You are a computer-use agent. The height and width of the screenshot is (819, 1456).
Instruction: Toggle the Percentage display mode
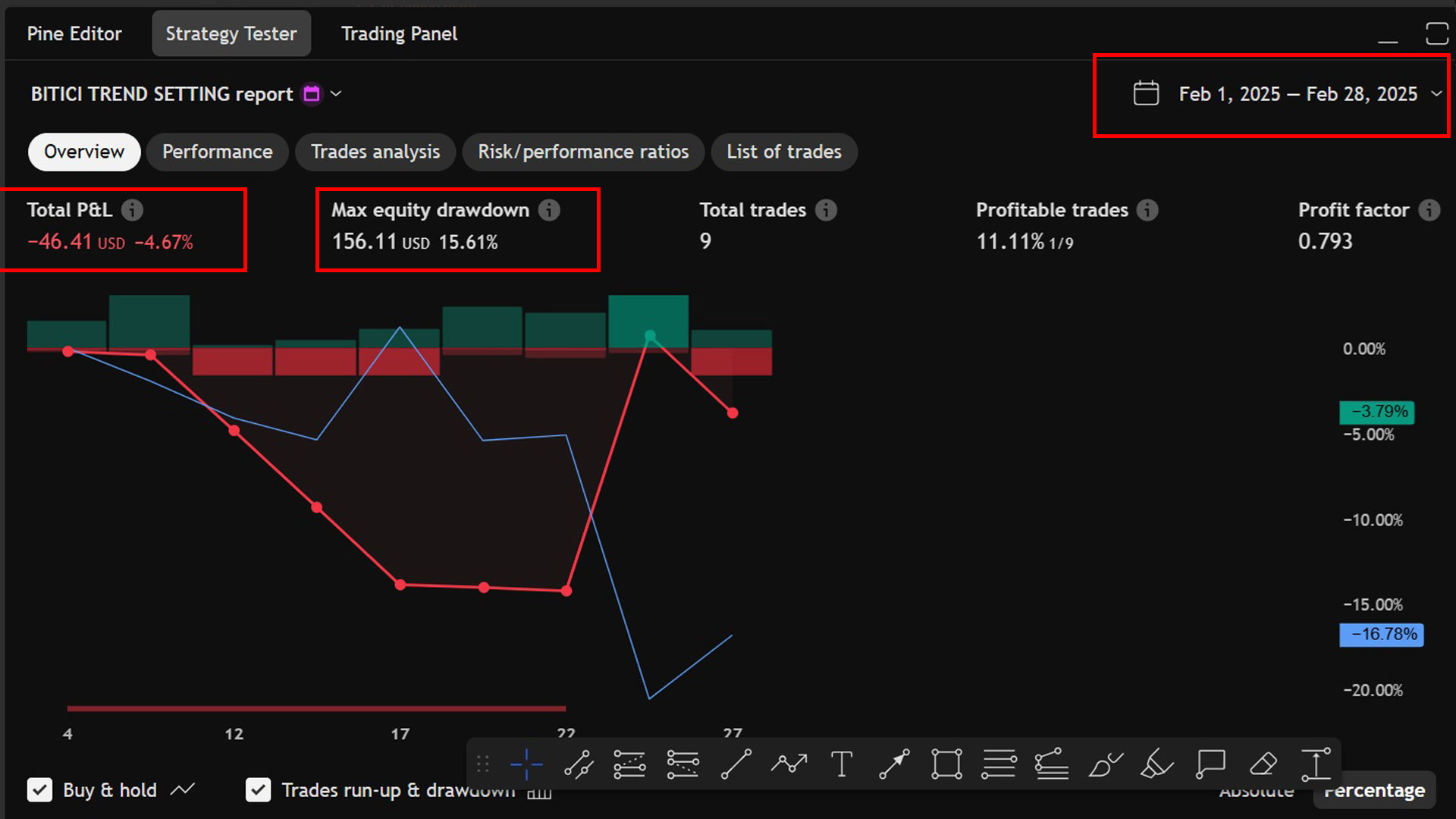pyautogui.click(x=1374, y=790)
